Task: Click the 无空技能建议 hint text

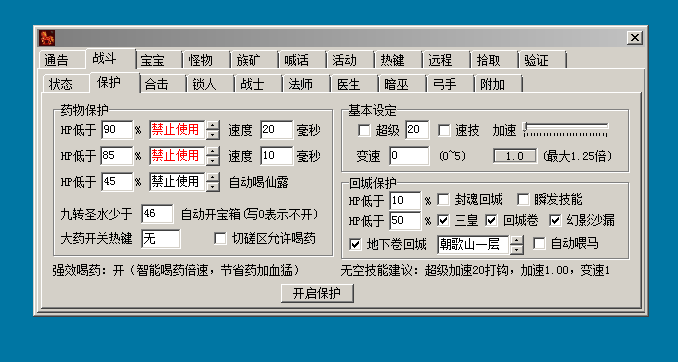Action: (475, 271)
